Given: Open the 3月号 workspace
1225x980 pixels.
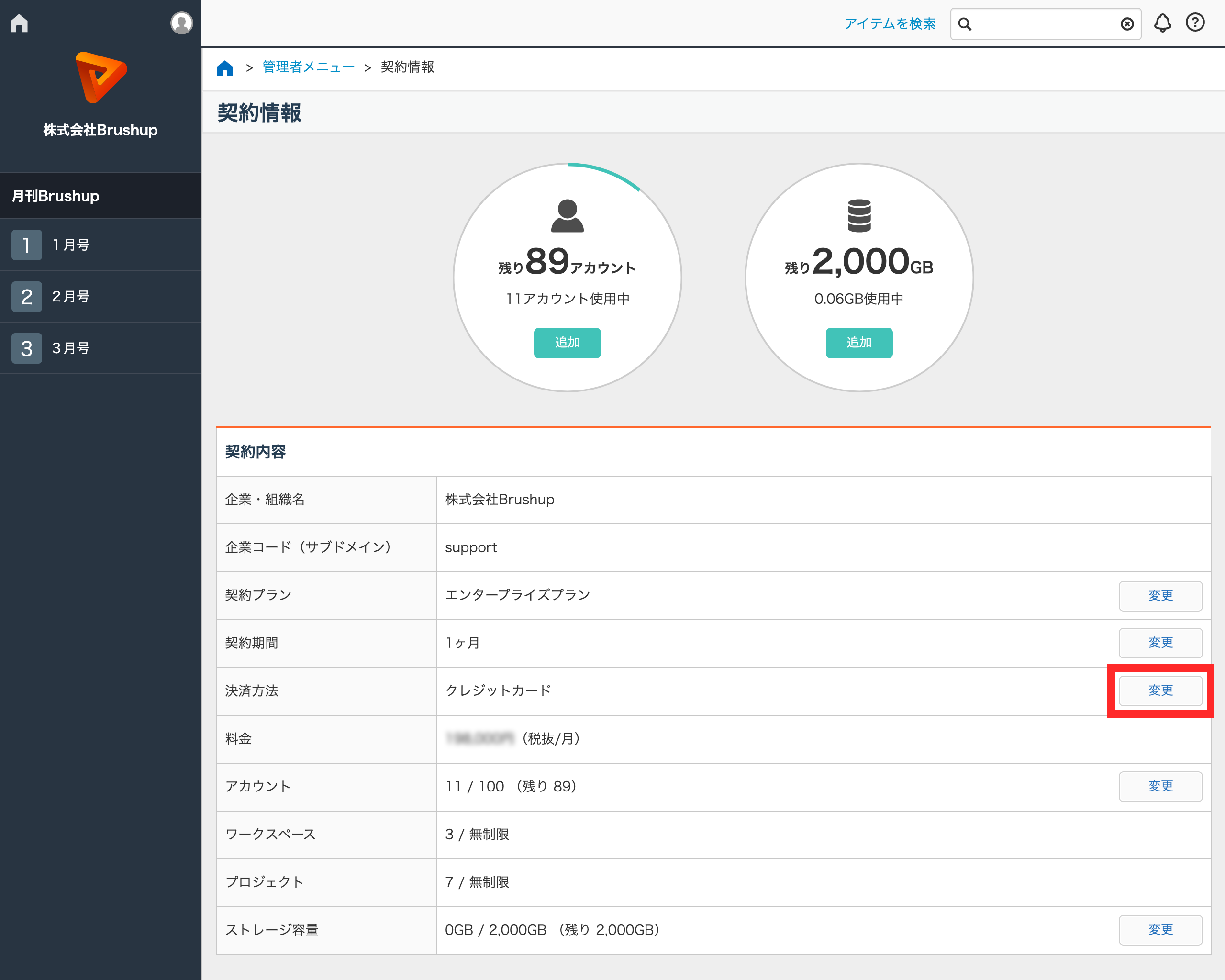Looking at the screenshot, I should [x=100, y=348].
